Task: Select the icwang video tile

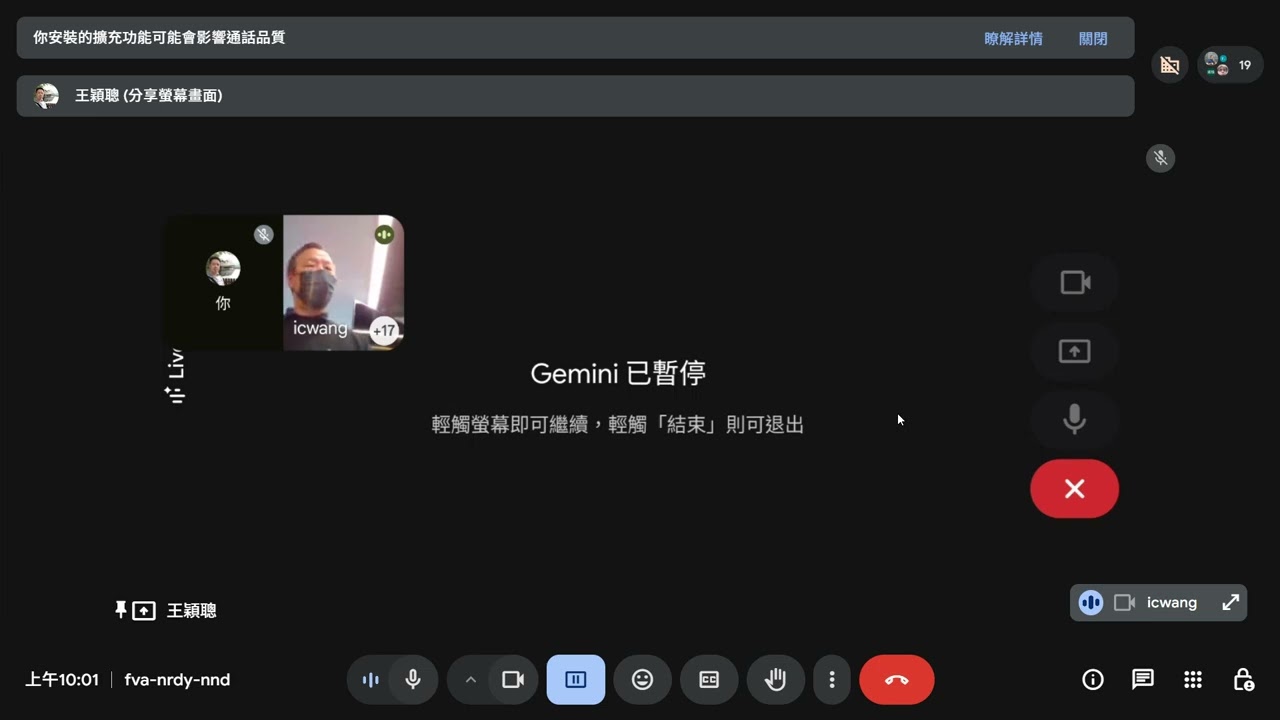Action: [343, 283]
